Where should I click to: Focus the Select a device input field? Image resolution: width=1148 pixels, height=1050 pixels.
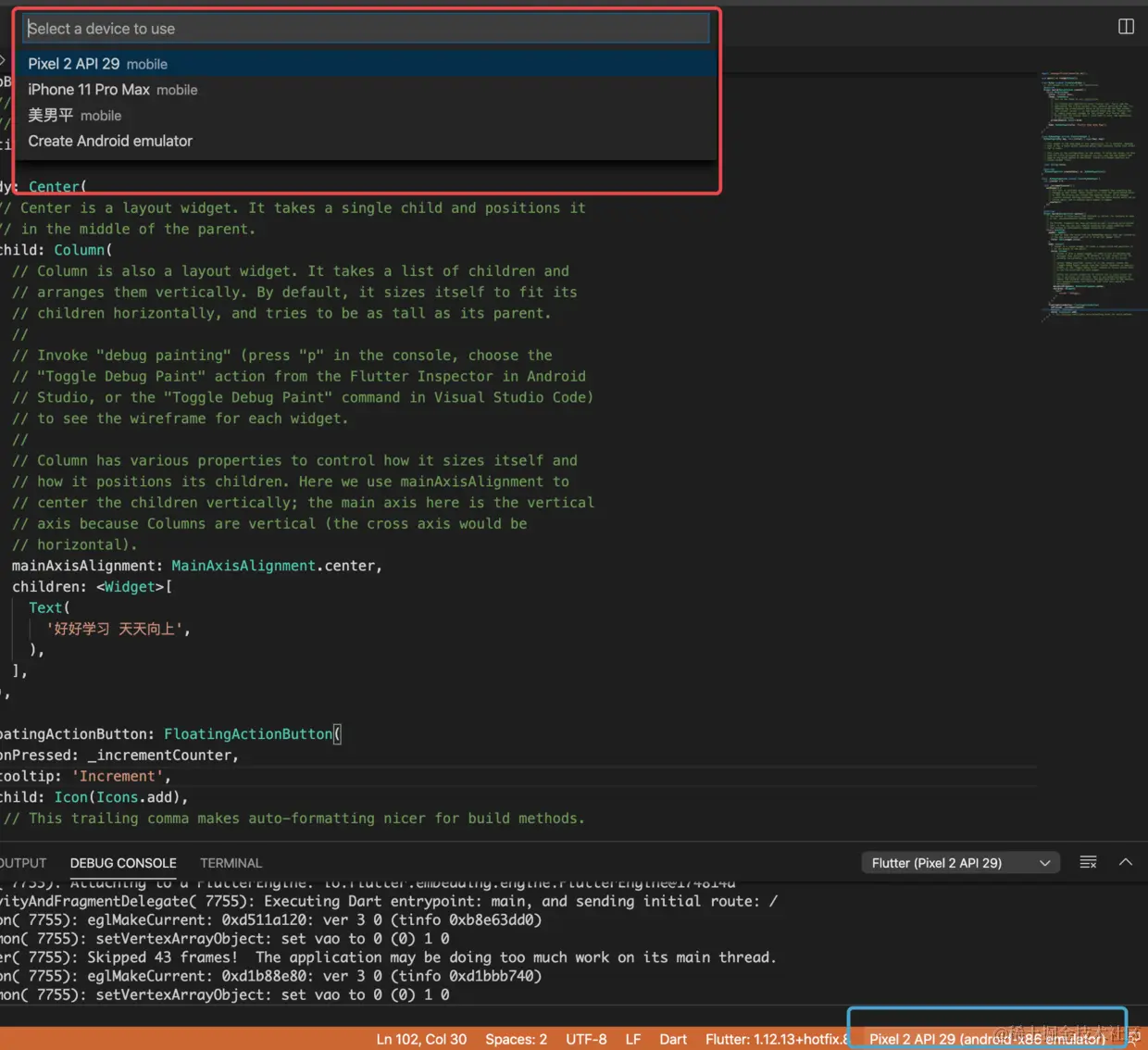(367, 29)
